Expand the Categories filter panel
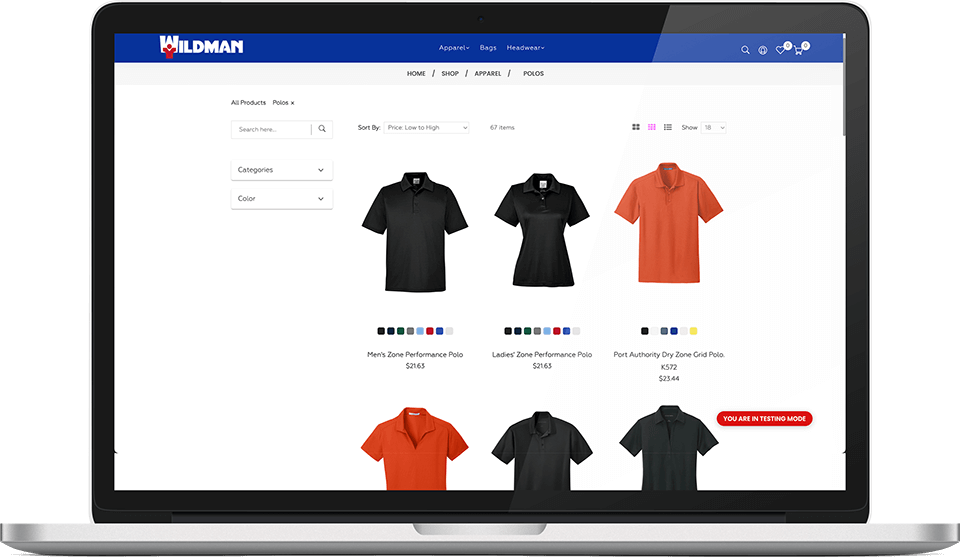Image resolution: width=960 pixels, height=558 pixels. click(281, 170)
